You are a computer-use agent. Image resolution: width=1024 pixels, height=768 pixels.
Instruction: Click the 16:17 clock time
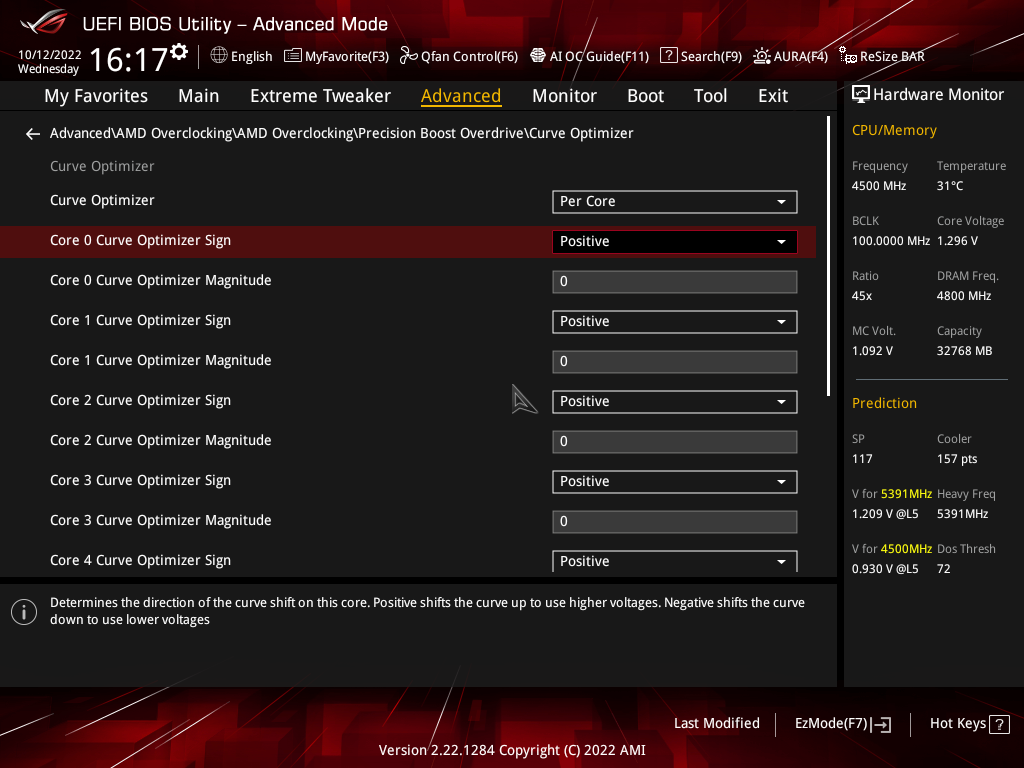click(x=128, y=59)
